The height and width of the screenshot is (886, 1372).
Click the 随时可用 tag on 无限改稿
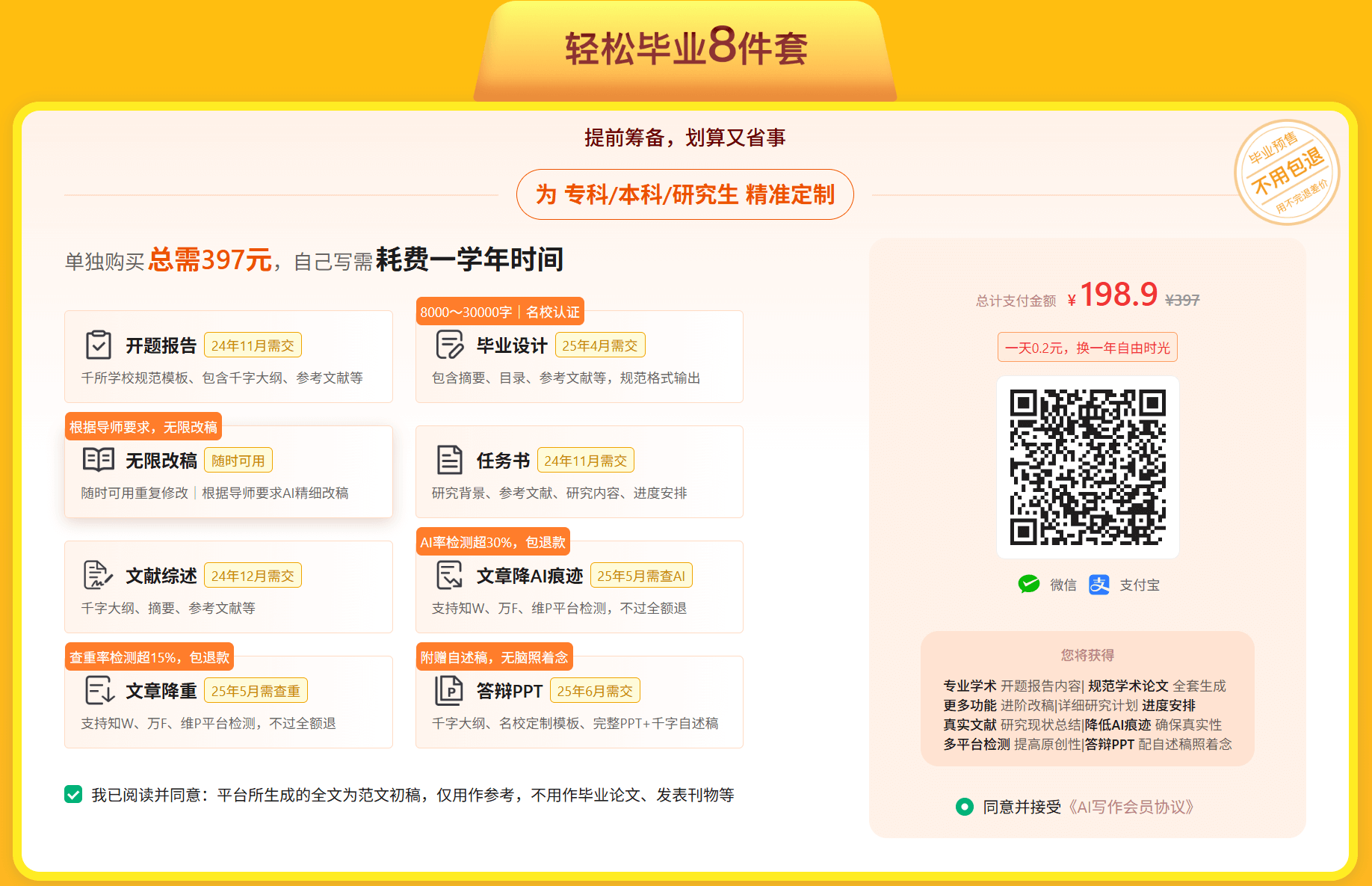(238, 460)
